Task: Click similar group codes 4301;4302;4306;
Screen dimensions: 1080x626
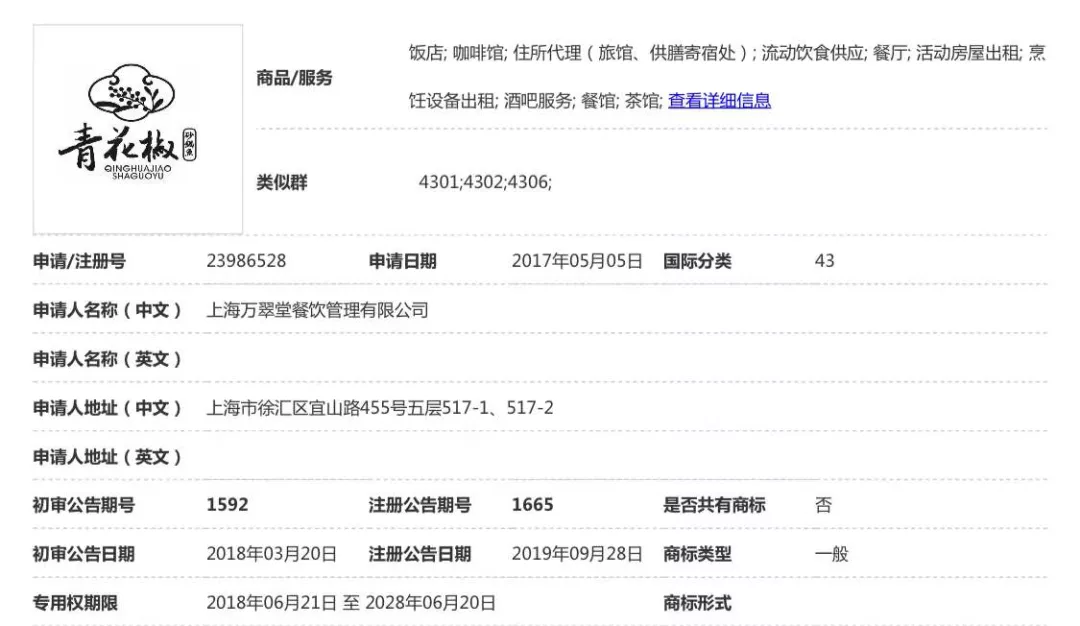Action: click(x=486, y=182)
